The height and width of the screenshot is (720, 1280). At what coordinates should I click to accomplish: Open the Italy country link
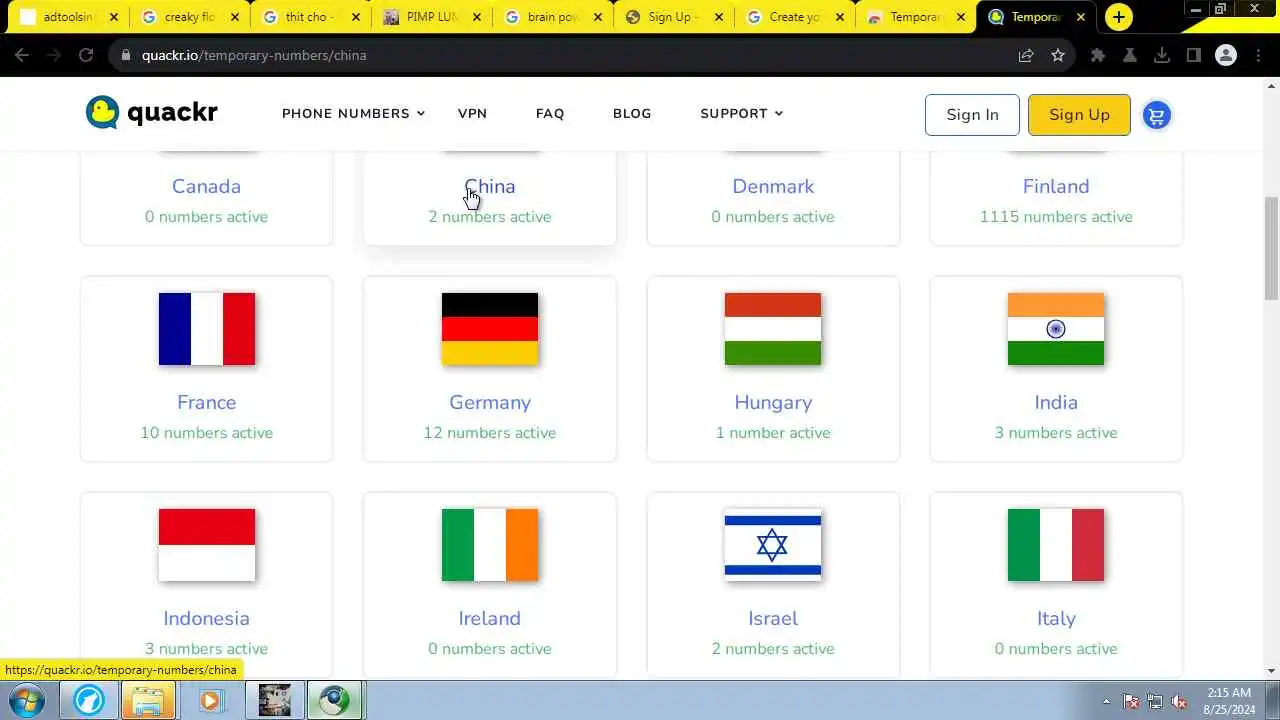pos(1056,618)
